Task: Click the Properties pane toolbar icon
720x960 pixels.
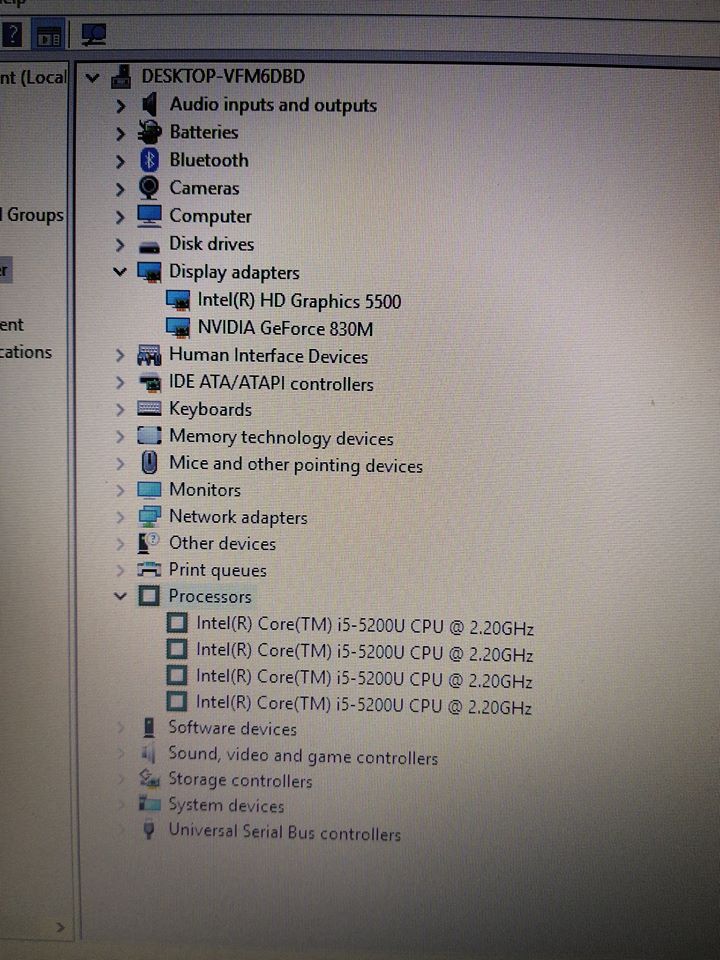Action: [49, 36]
